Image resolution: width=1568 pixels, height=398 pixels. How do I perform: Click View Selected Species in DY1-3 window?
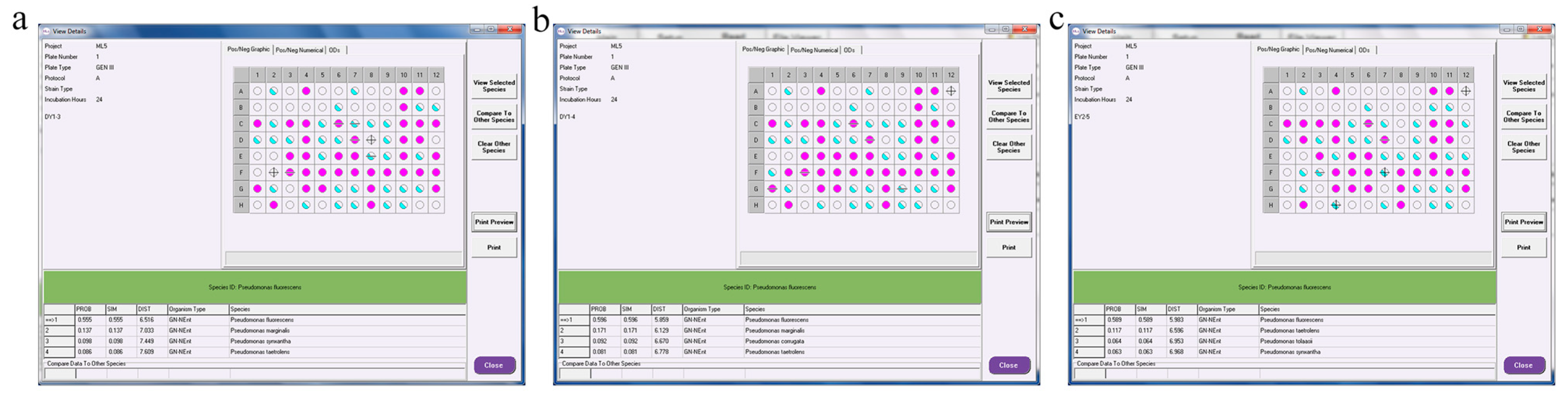pyautogui.click(x=494, y=86)
